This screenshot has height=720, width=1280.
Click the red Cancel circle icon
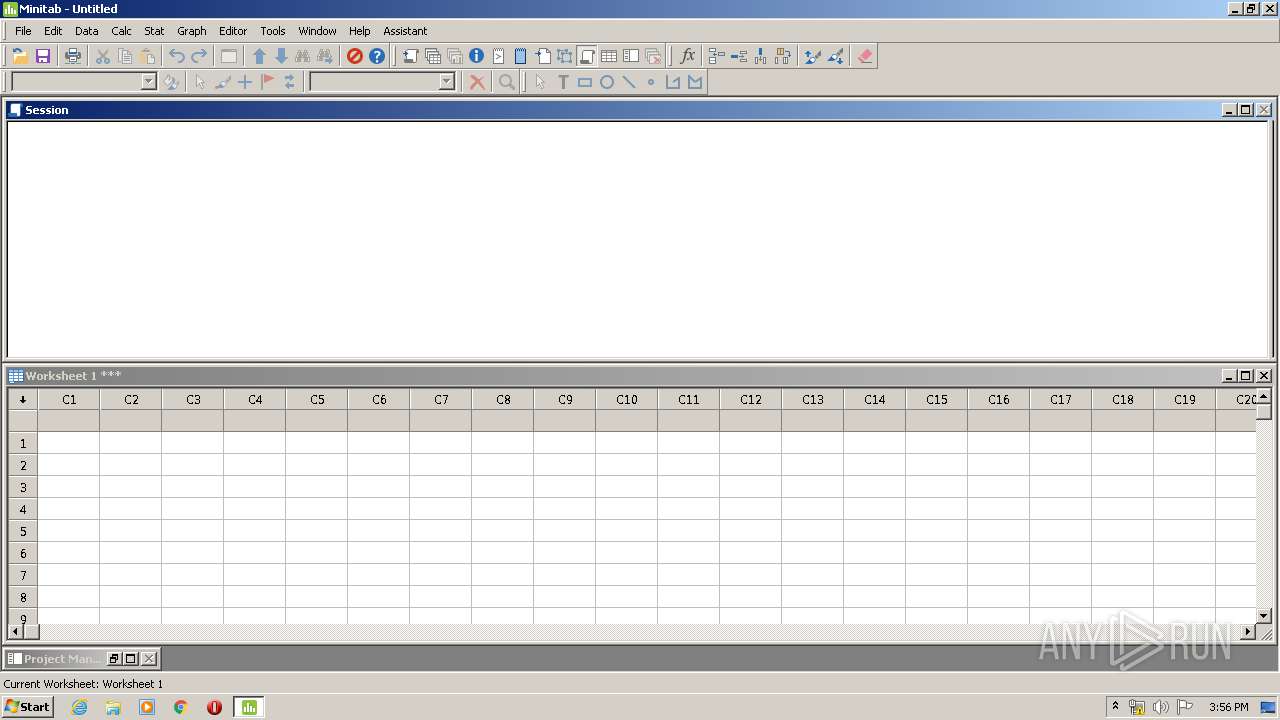(x=355, y=56)
